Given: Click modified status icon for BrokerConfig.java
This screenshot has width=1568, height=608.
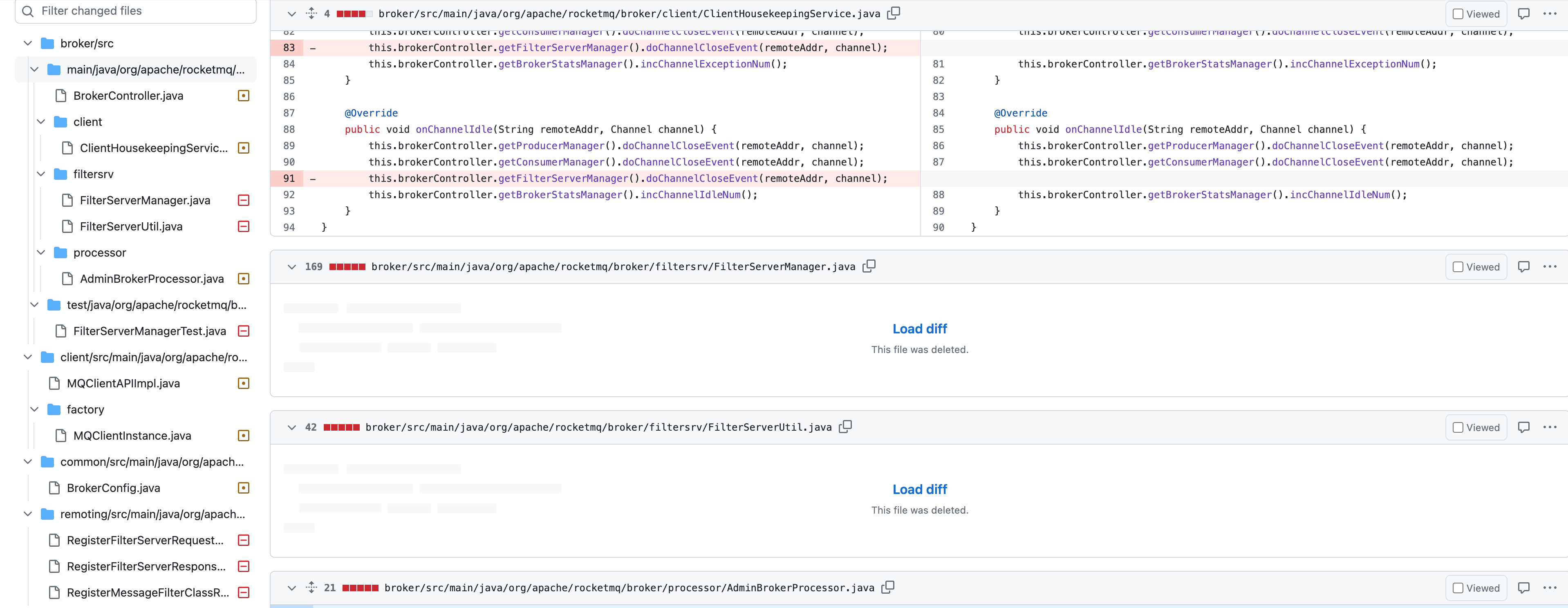Looking at the screenshot, I should click(244, 488).
